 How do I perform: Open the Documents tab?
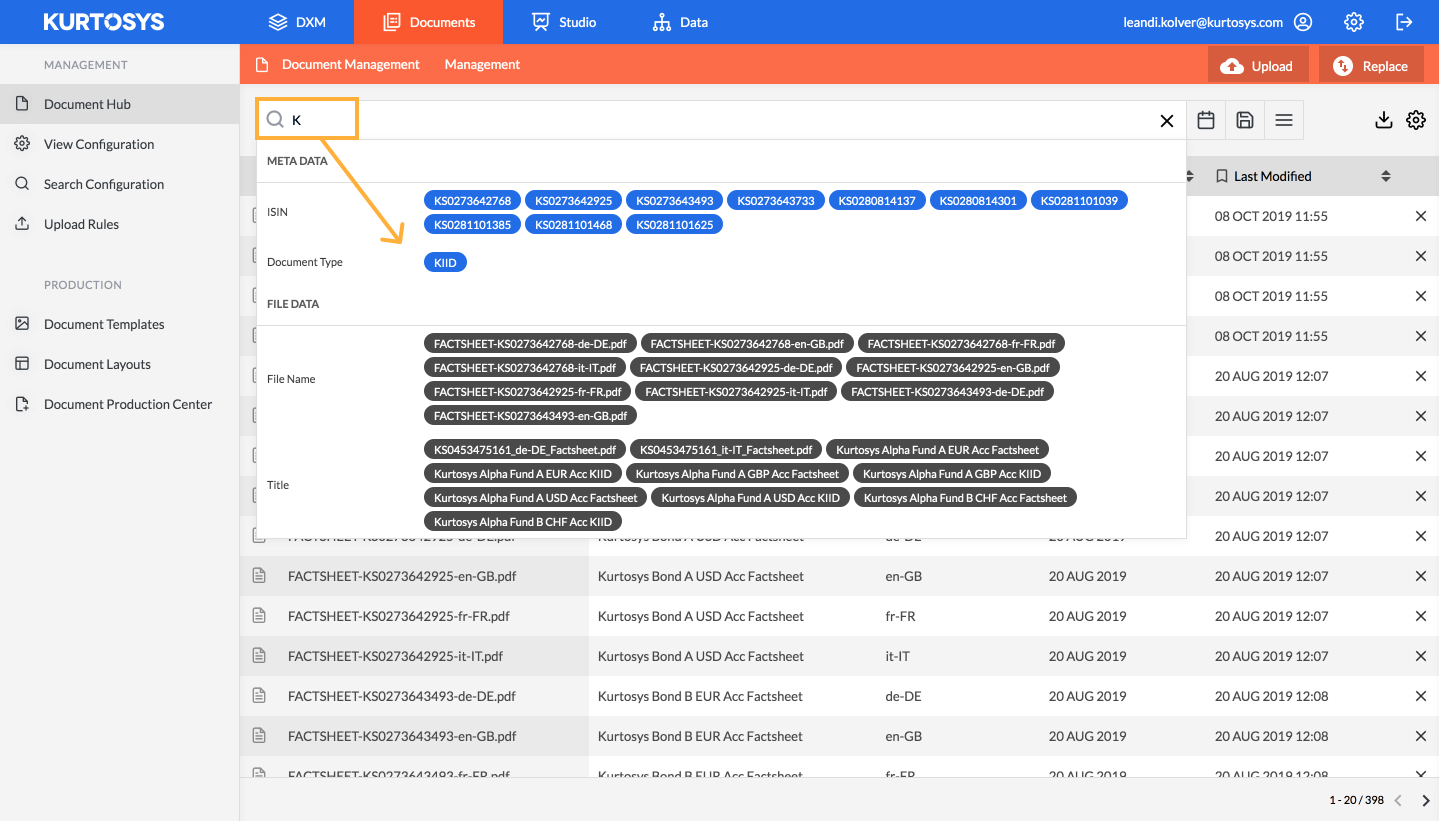429,22
